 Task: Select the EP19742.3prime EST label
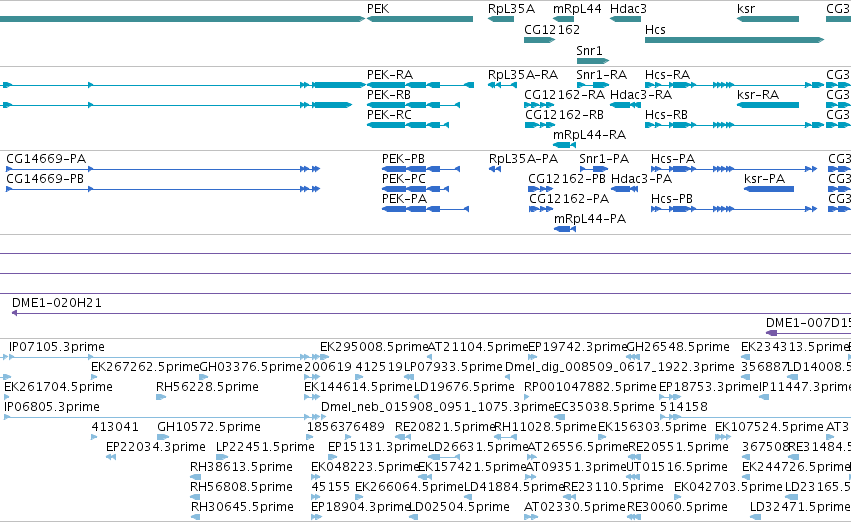577,347
